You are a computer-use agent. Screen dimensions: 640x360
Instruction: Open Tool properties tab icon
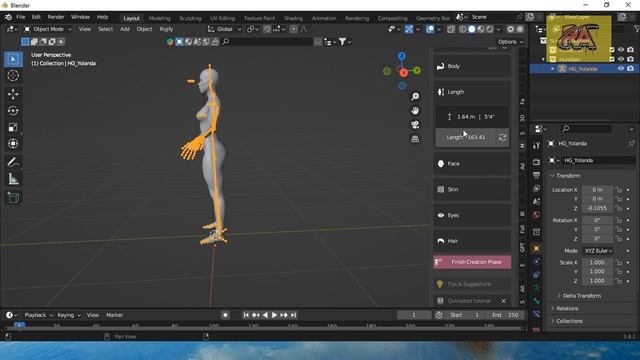pyautogui.click(x=536, y=146)
